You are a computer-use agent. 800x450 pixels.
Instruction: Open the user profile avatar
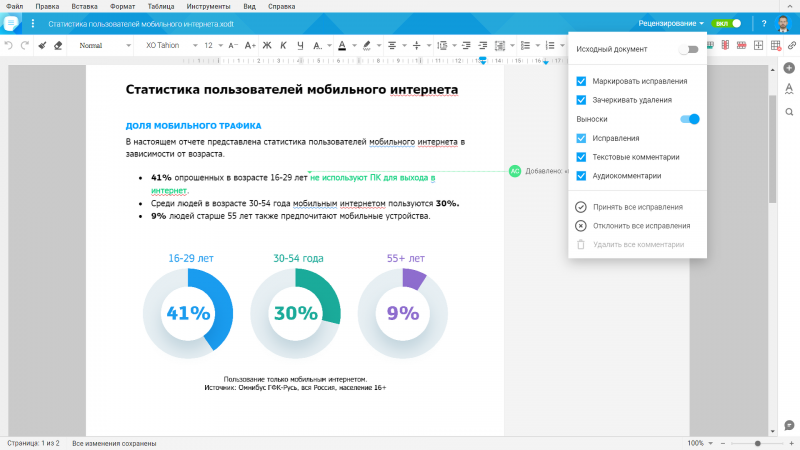783,23
